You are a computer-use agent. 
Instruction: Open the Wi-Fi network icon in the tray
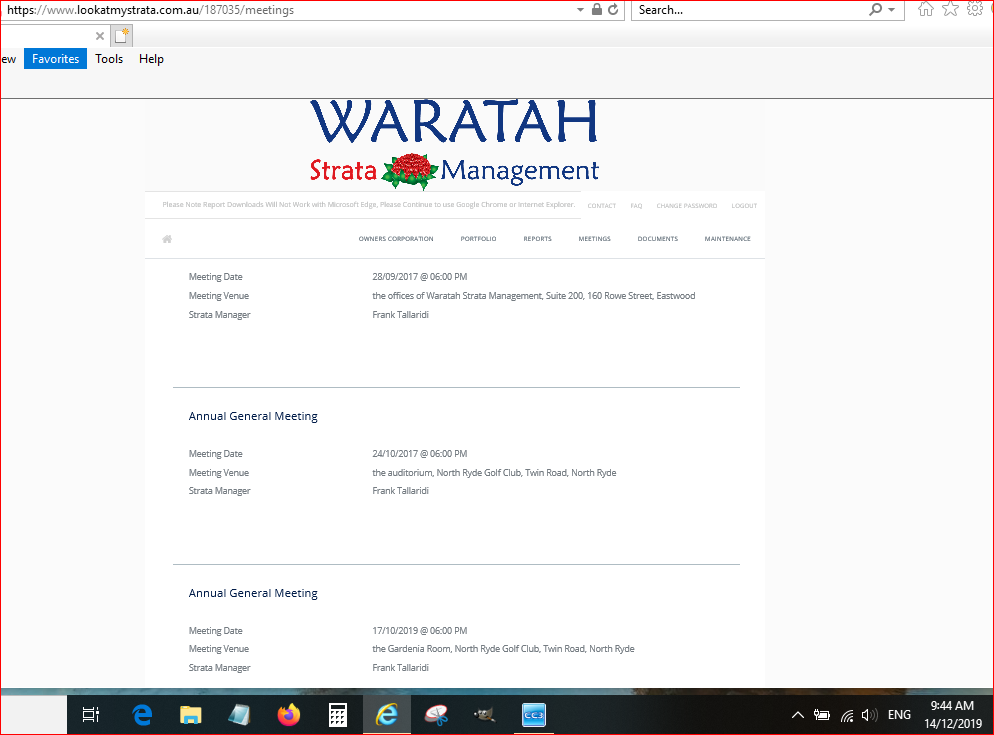(x=847, y=715)
